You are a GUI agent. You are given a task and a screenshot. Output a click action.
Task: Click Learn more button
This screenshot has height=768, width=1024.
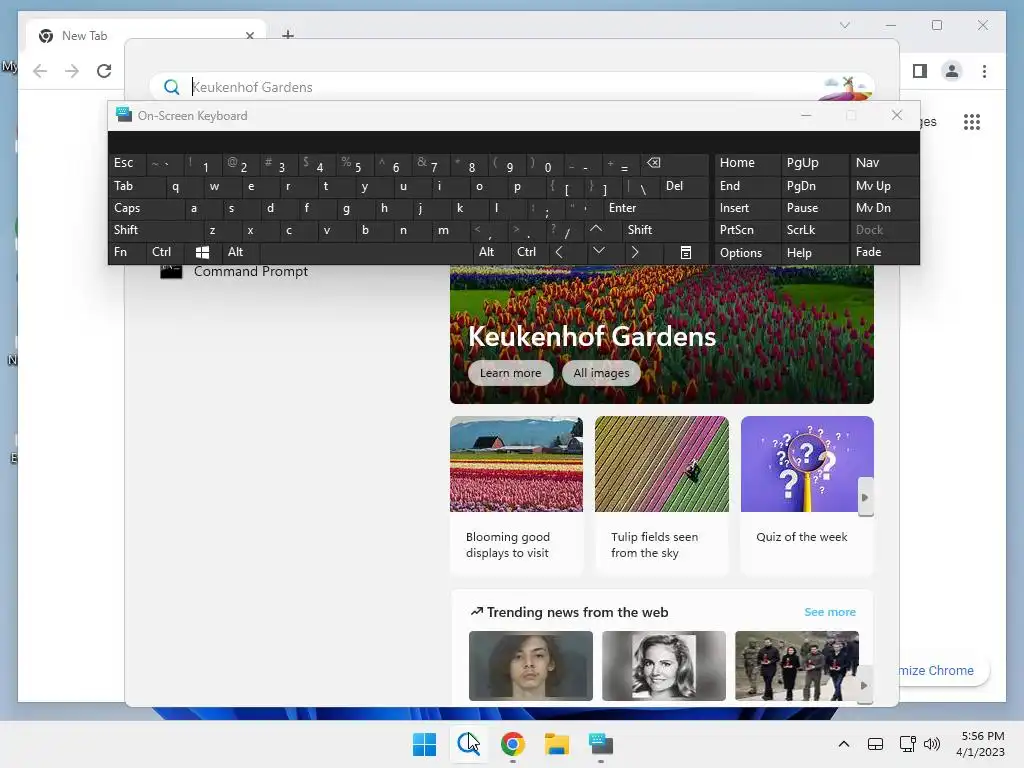click(511, 373)
